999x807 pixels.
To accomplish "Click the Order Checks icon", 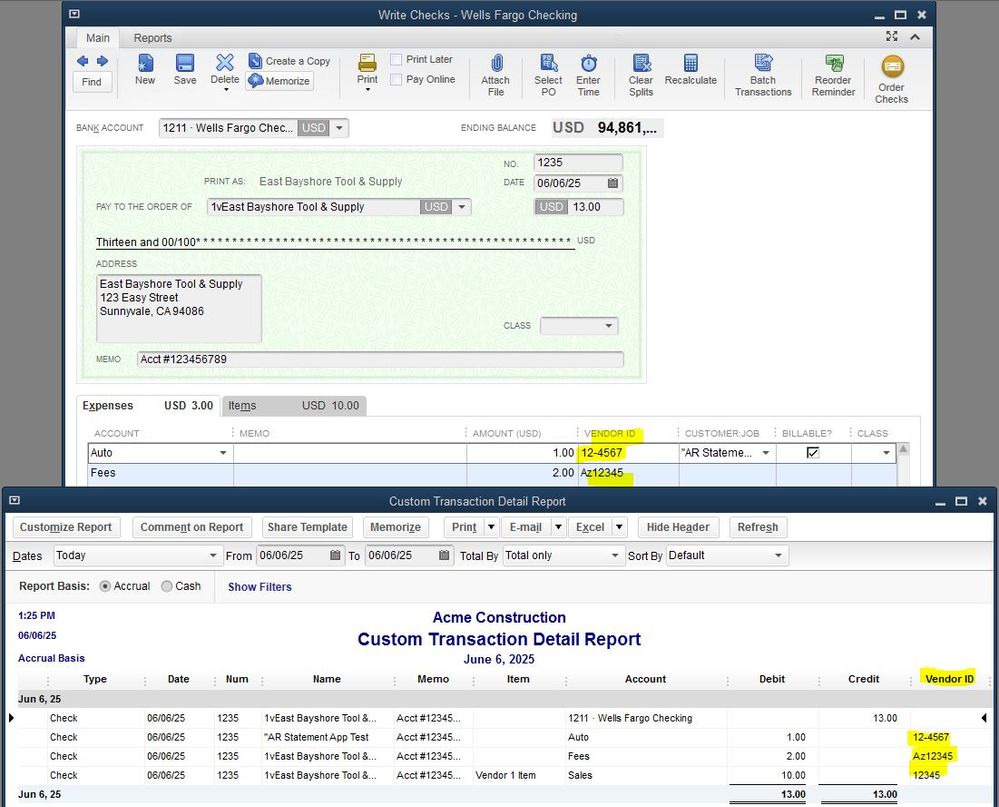I will tap(891, 78).
